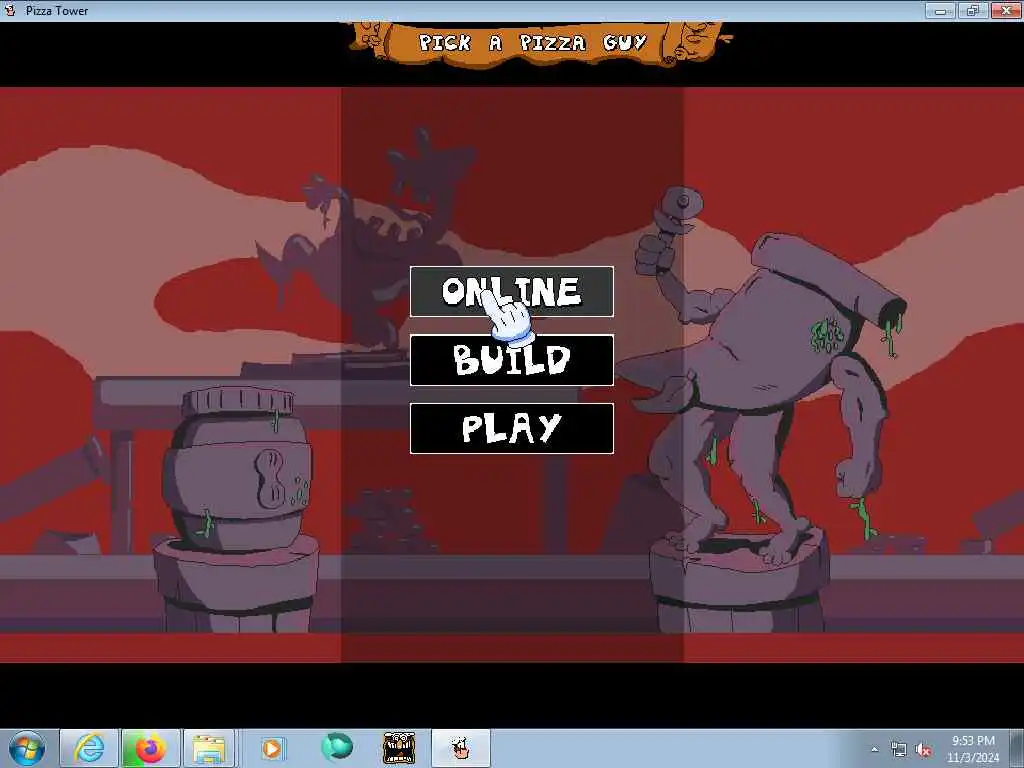The image size is (1024, 768).
Task: Launch Internet Explorer from the taskbar
Action: click(89, 748)
